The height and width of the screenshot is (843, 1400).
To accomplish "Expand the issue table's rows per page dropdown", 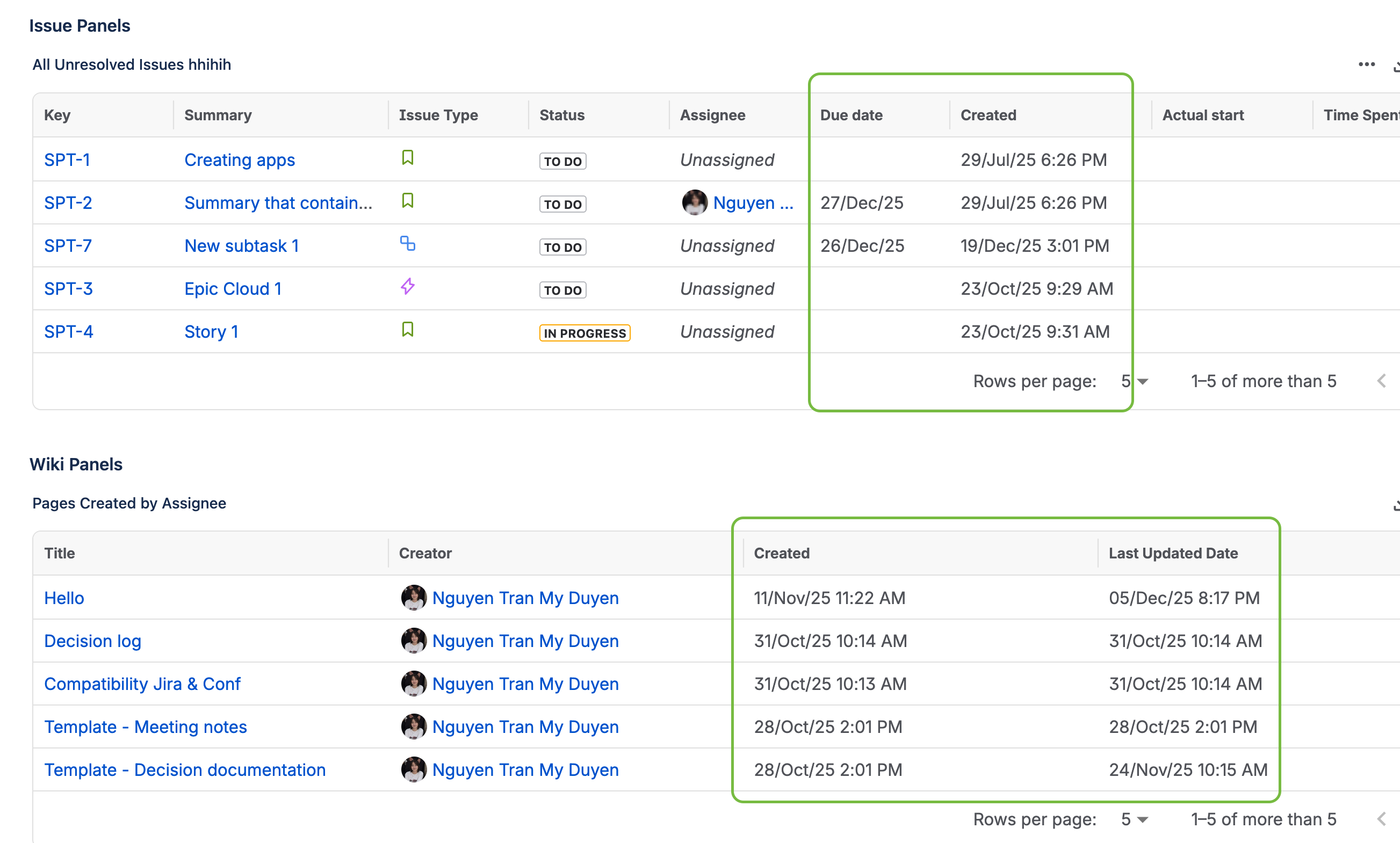I will coord(1135,381).
